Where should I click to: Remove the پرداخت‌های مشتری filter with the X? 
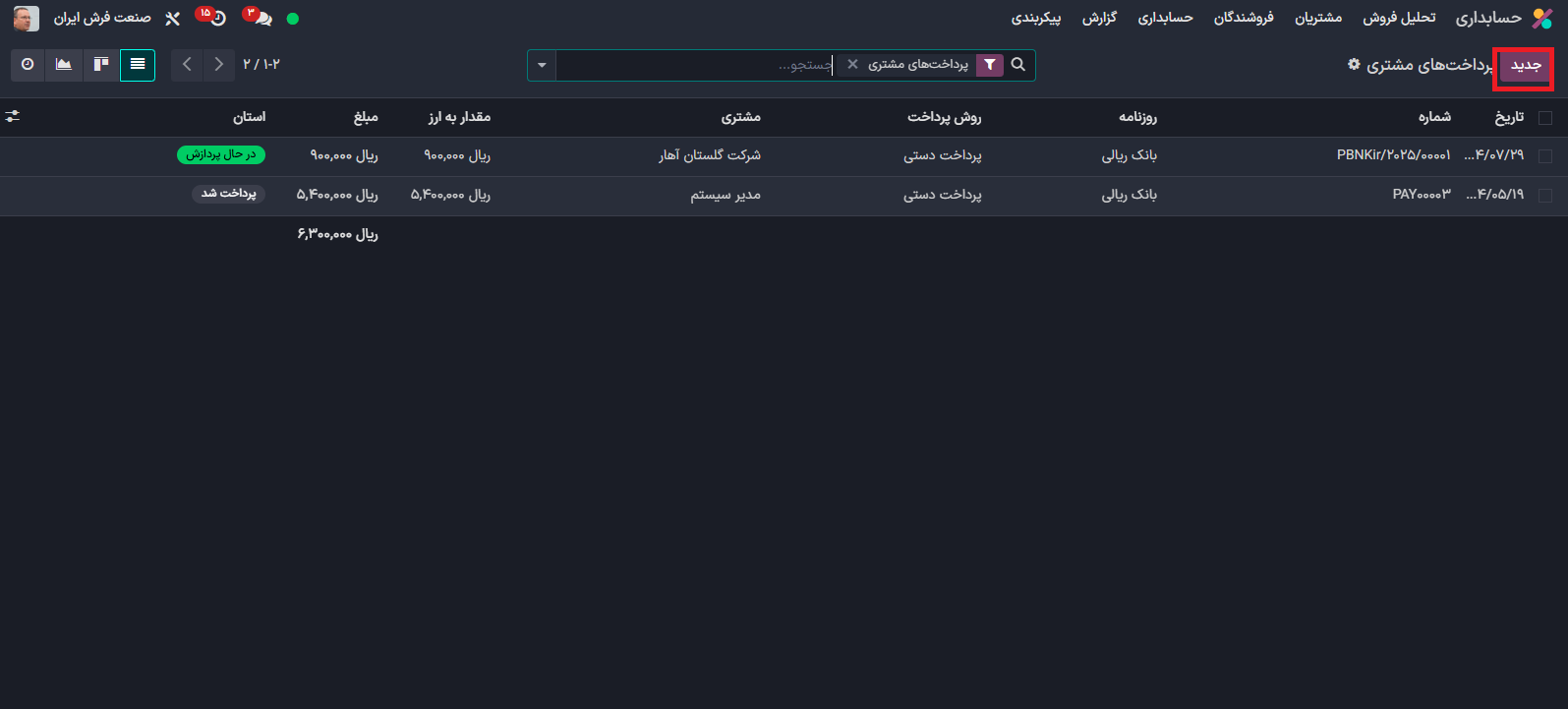[x=852, y=65]
